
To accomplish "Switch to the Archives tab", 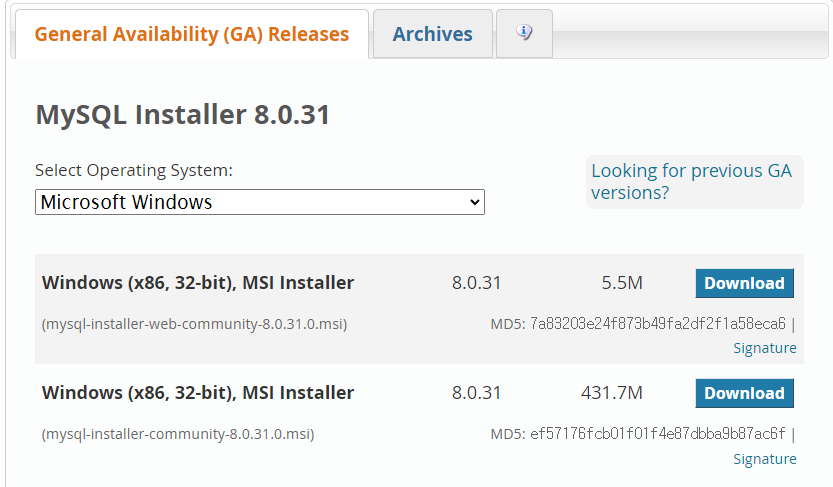I will 432,34.
